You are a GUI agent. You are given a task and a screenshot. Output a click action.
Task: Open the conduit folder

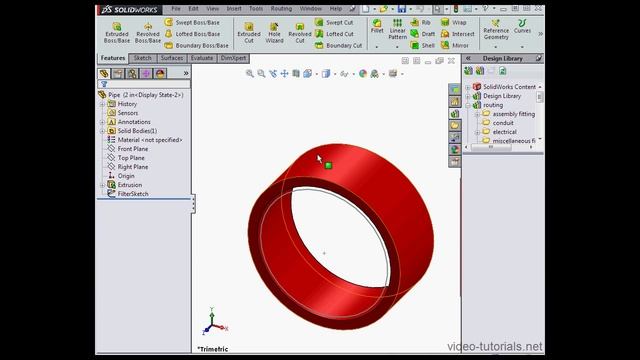pos(498,123)
